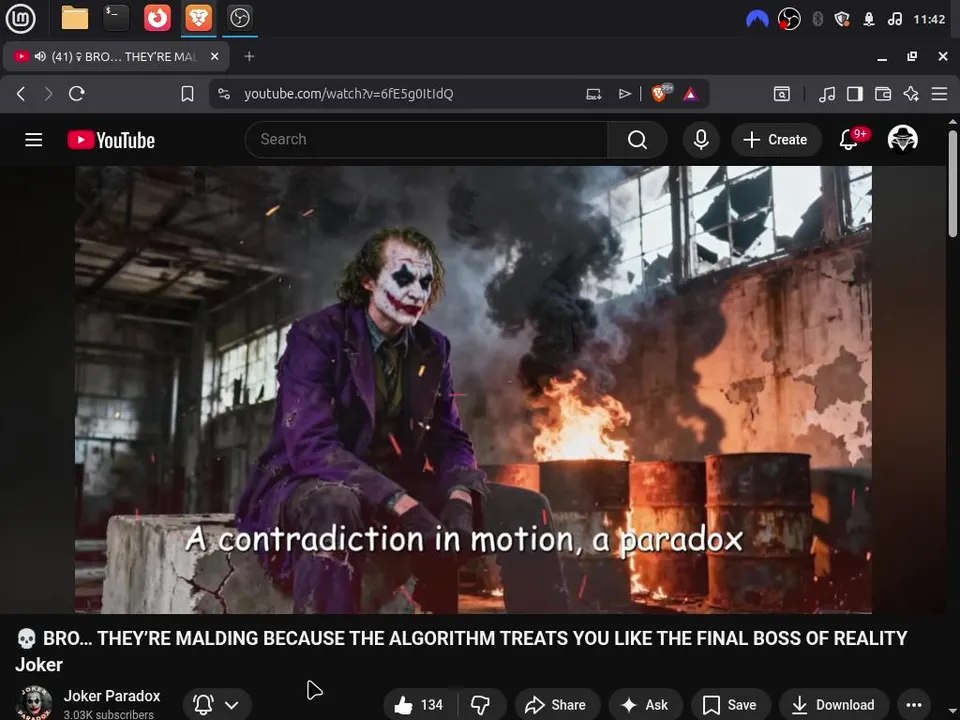The width and height of the screenshot is (960, 720).
Task: Close the YouTube browser tab
Action: tap(214, 56)
